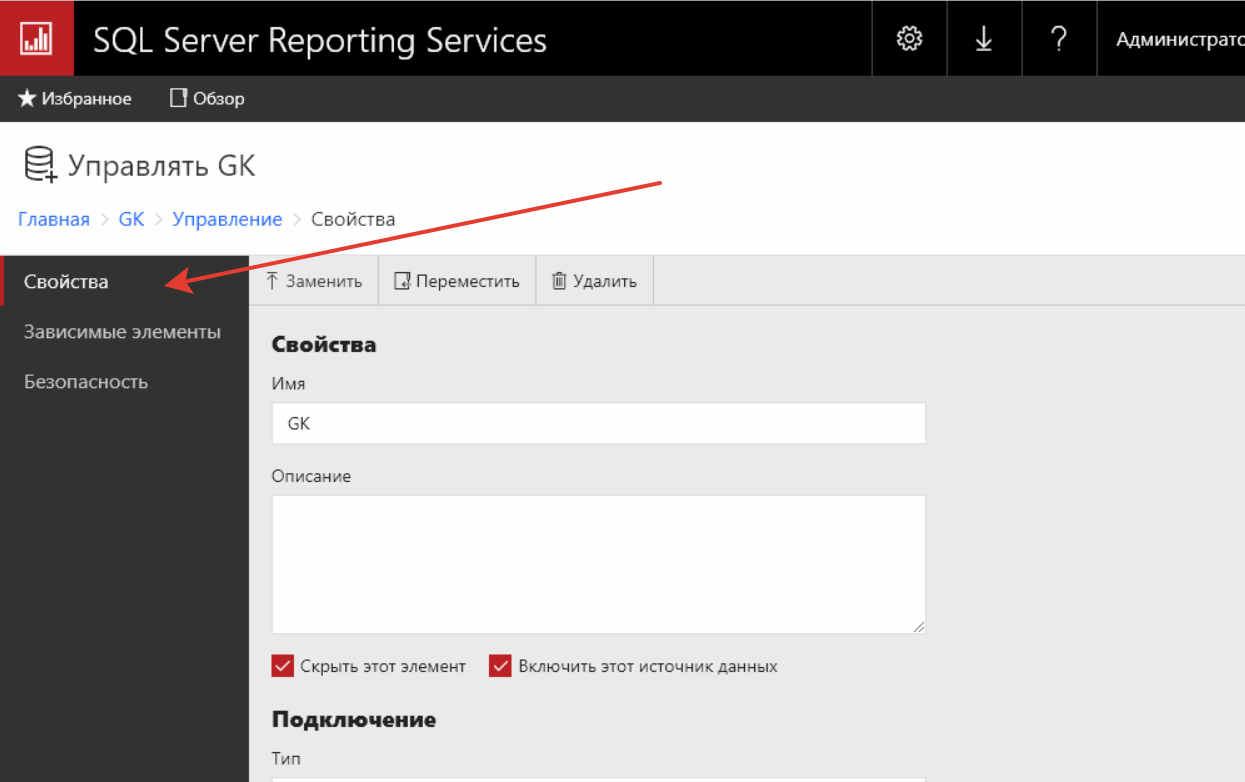Click the Свойства breadcrumb text

[353, 219]
